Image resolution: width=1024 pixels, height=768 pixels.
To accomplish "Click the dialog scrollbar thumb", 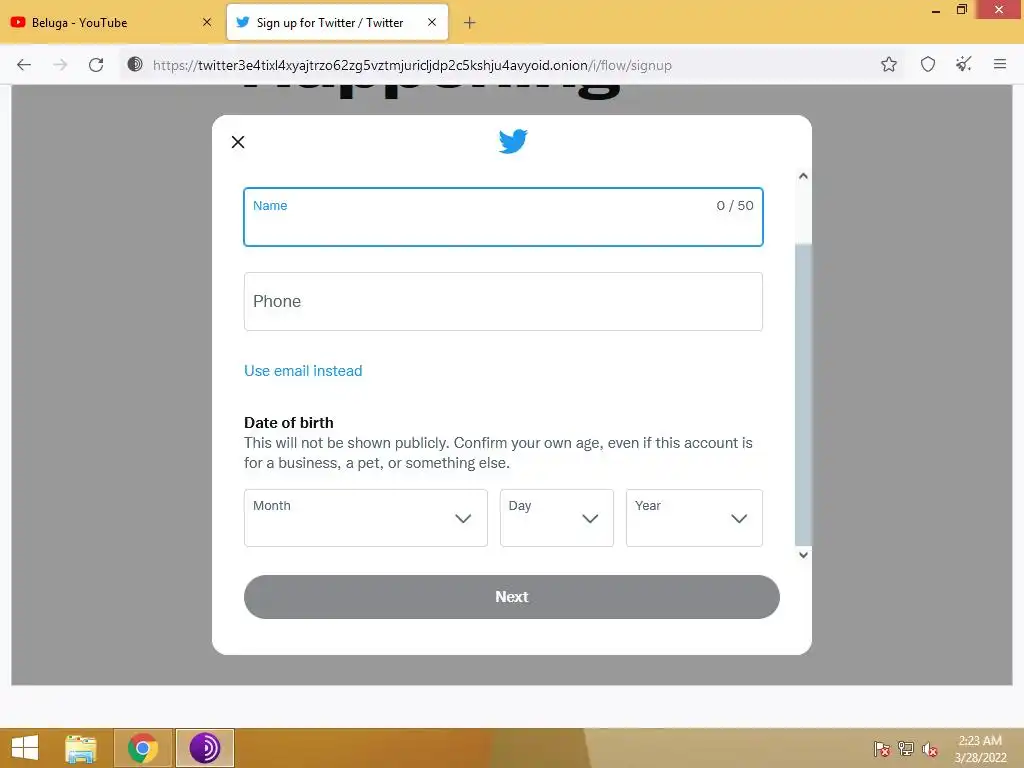I will 803,394.
